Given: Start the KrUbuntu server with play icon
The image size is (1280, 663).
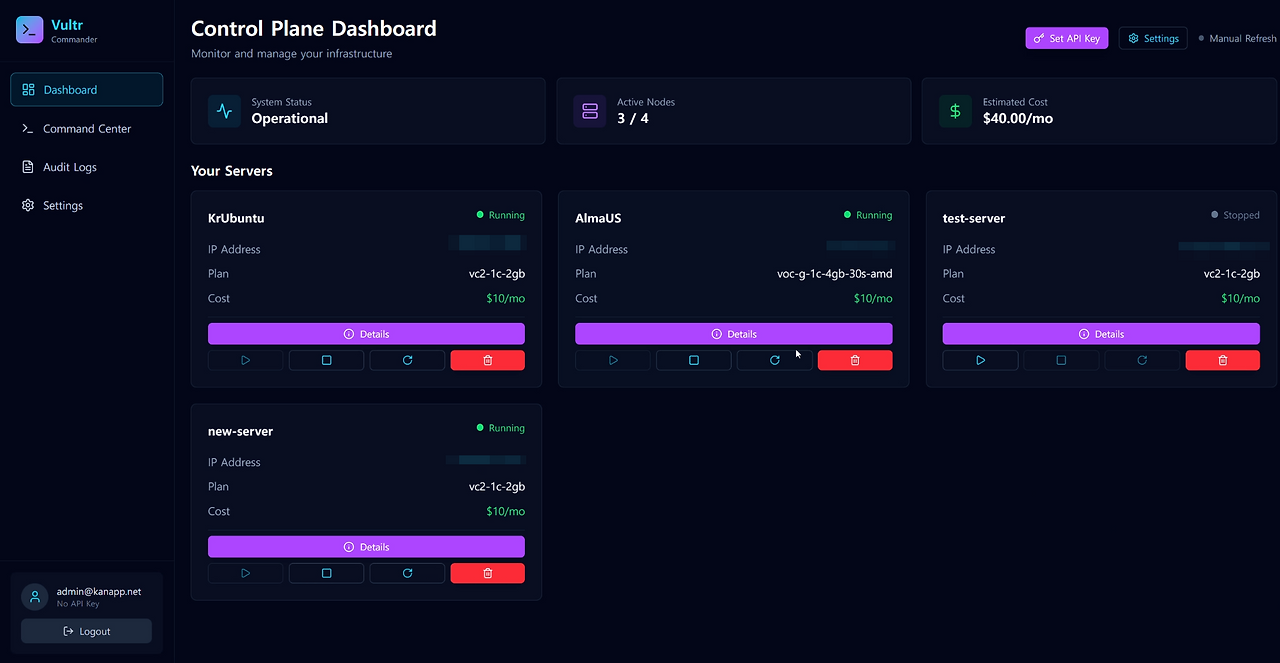Looking at the screenshot, I should coord(245,360).
